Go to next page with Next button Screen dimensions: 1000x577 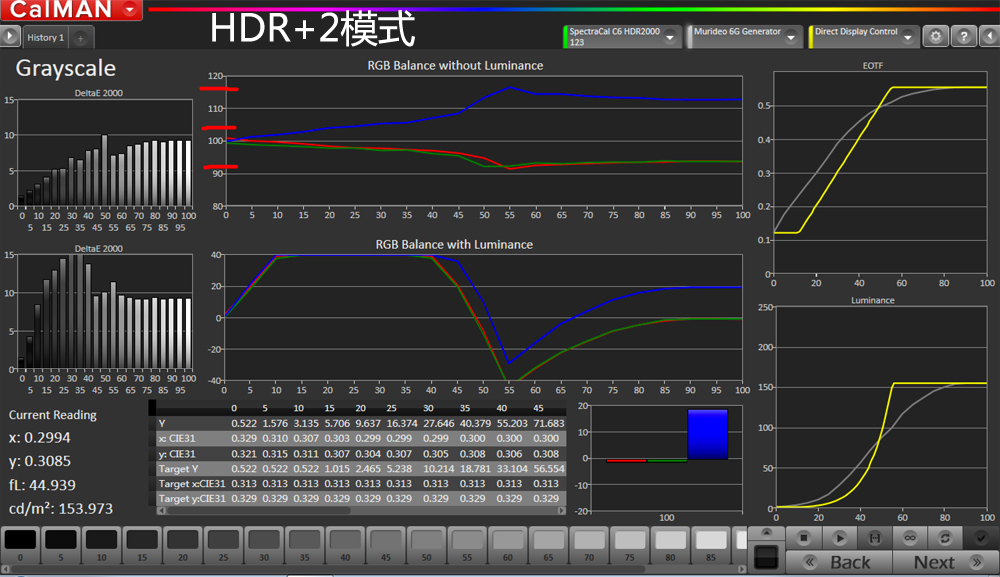tap(945, 562)
